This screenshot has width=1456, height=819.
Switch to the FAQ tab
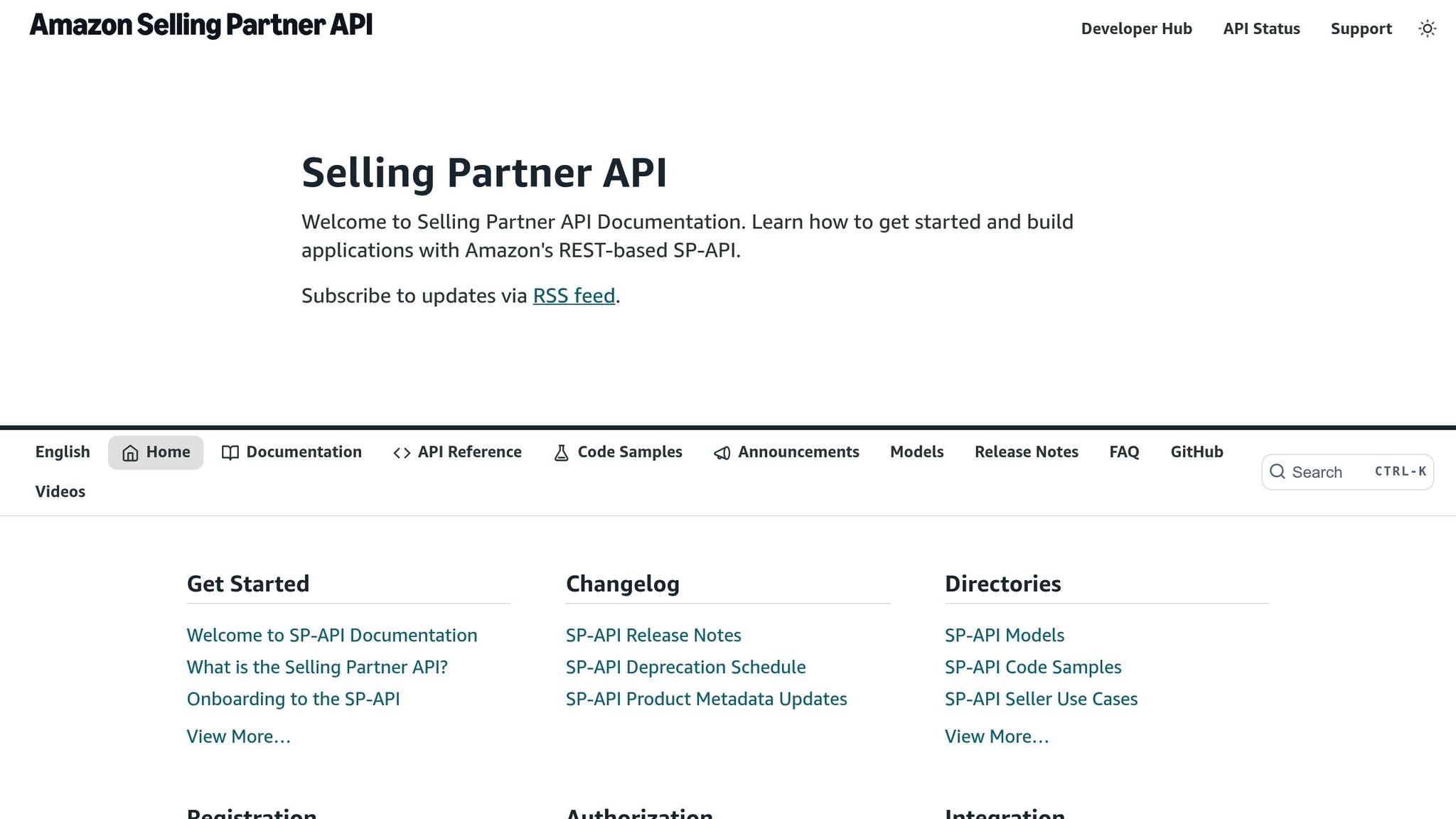[x=1123, y=452]
